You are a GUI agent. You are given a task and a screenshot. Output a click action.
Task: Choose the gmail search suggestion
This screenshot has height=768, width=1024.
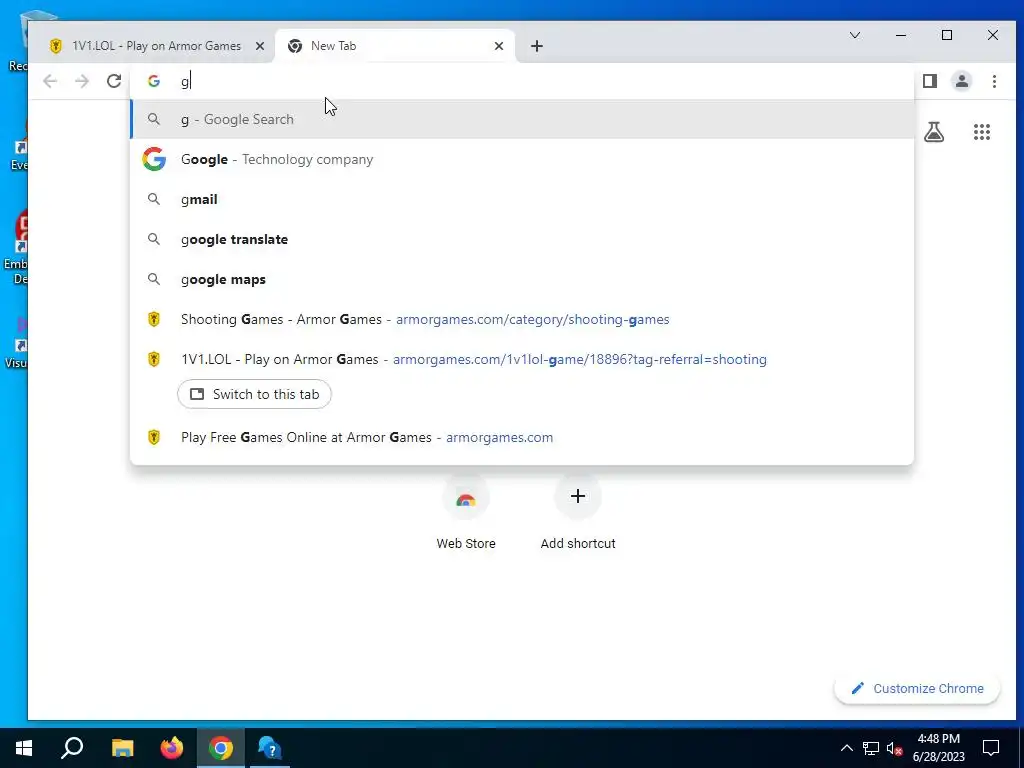(x=522, y=199)
